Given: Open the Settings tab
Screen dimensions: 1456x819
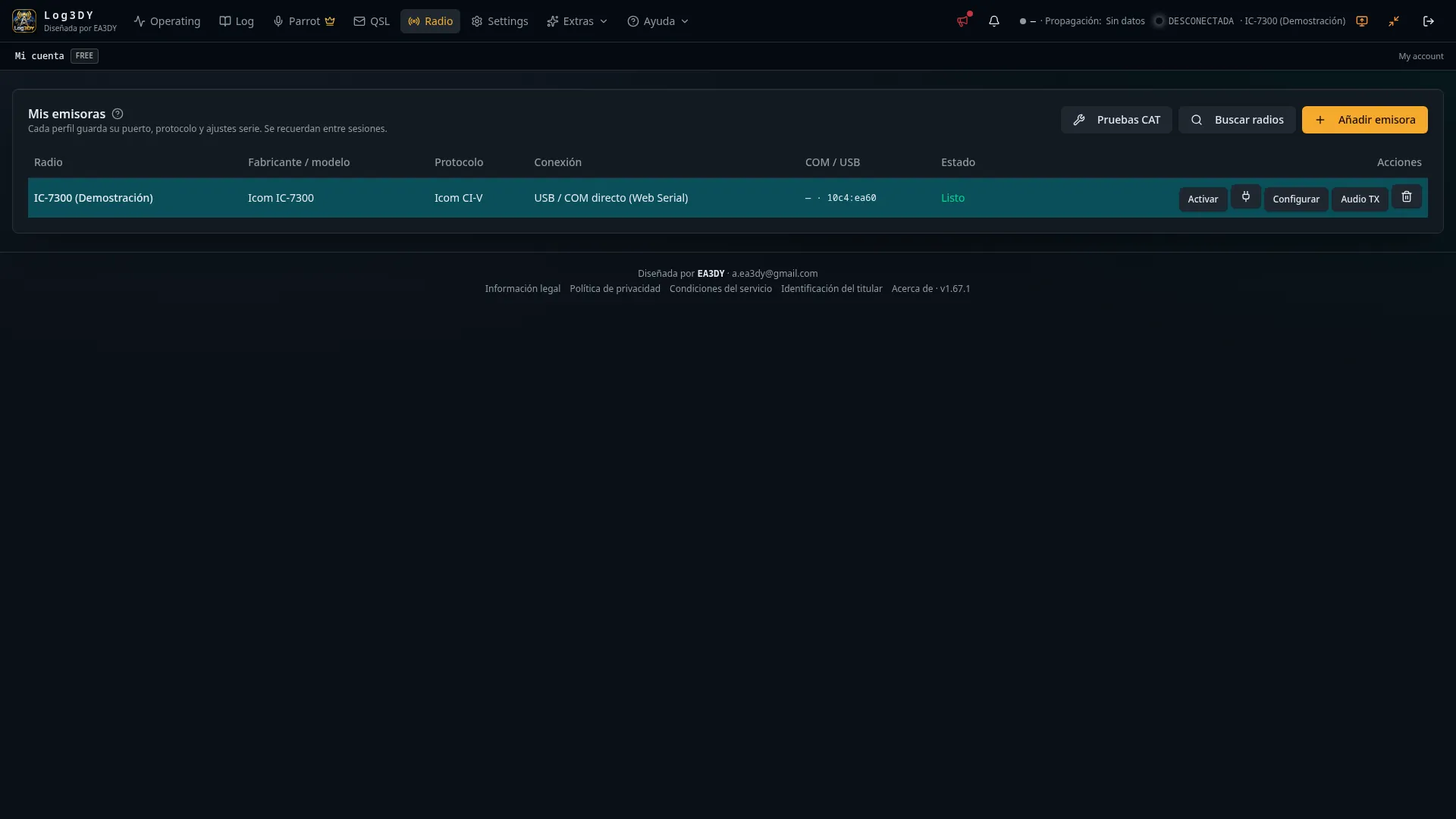Looking at the screenshot, I should [x=500, y=21].
